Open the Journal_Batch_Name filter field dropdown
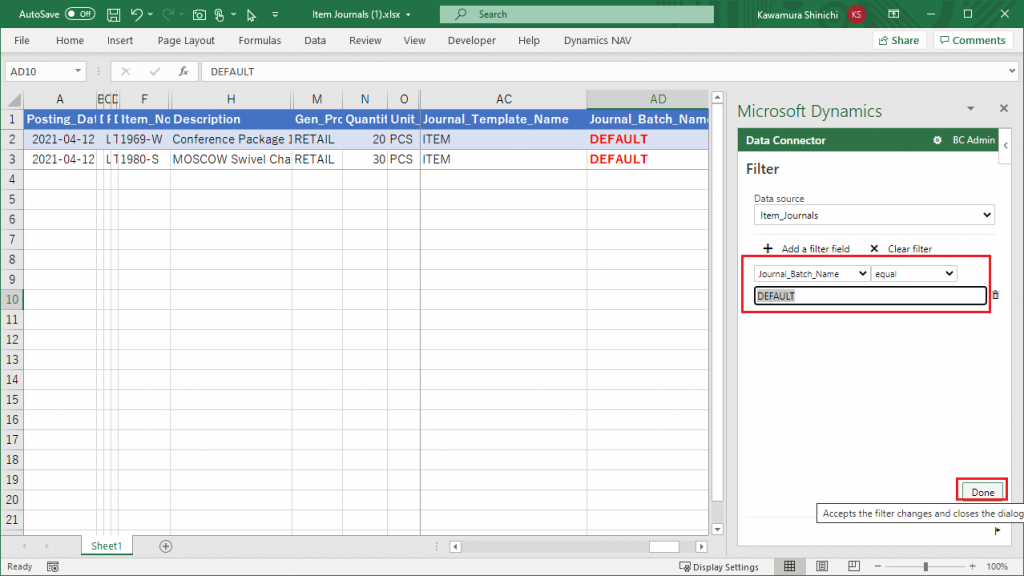The width and height of the screenshot is (1024, 576). [811, 274]
